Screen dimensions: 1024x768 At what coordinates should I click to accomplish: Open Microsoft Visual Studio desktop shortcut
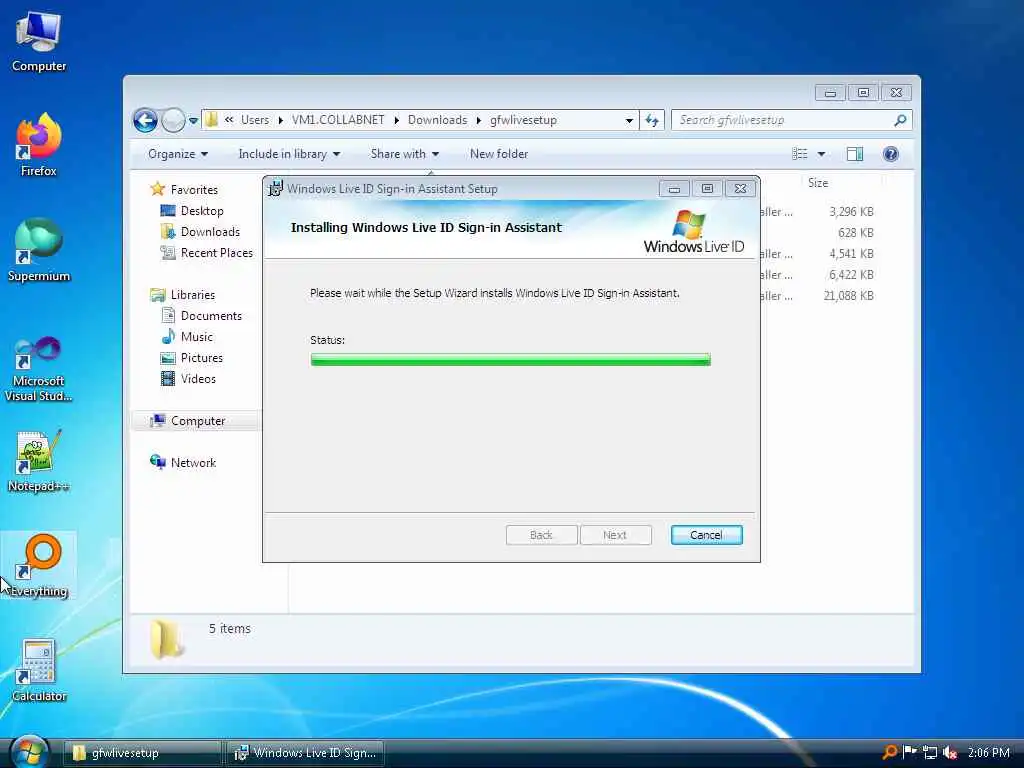pos(39,369)
